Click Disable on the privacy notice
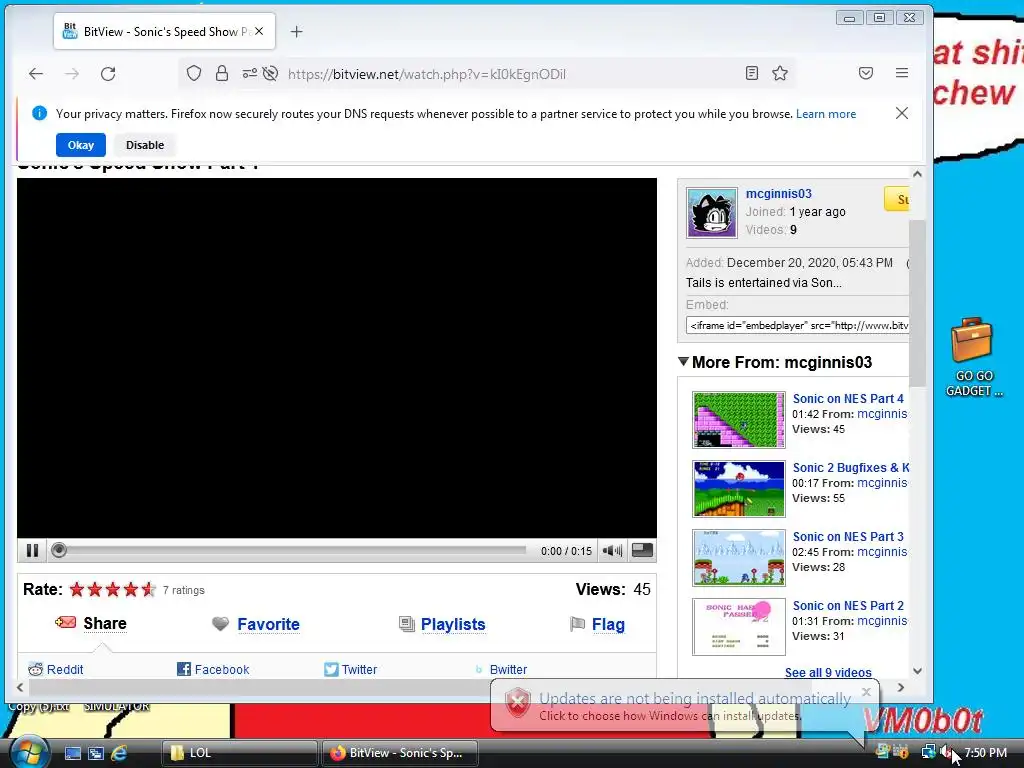Image resolution: width=1024 pixels, height=768 pixels. pyautogui.click(x=145, y=145)
